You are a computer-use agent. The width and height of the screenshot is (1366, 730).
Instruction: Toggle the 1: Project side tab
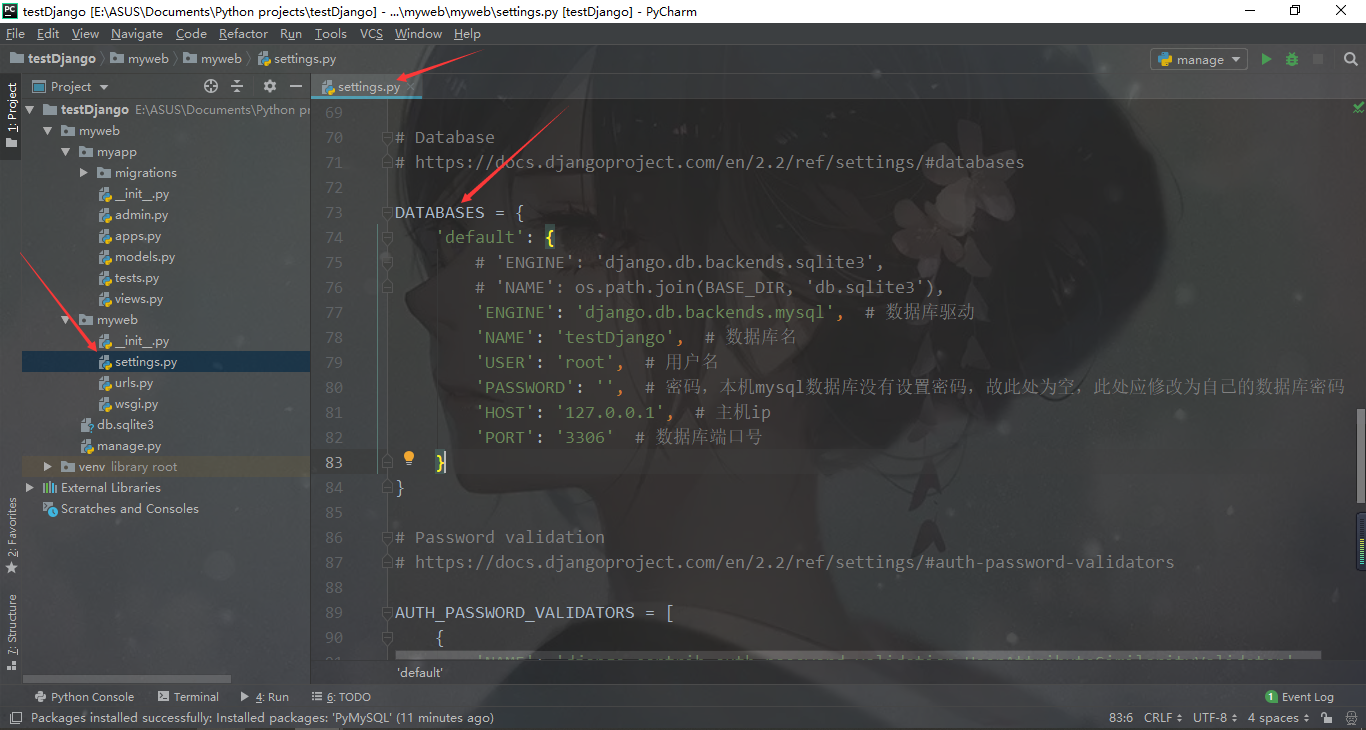[11, 116]
